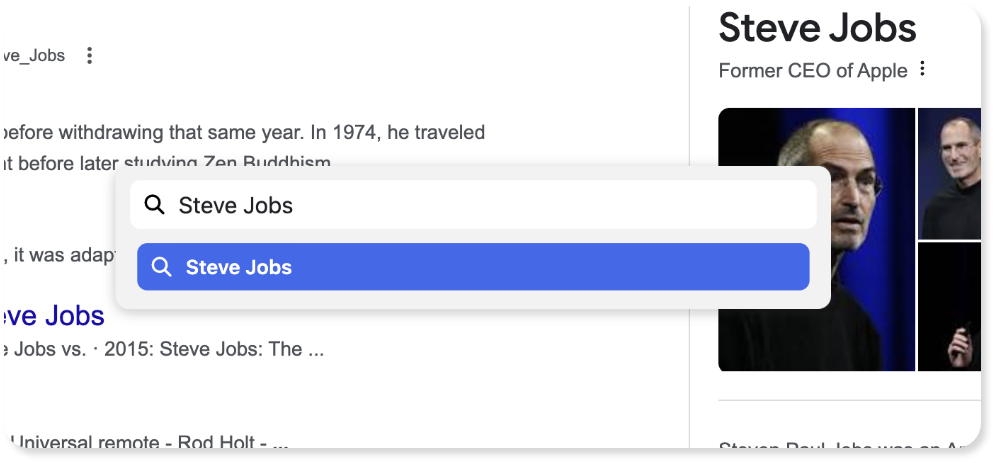Open the top-right smiling Steve Jobs photo
The height and width of the screenshot is (463, 995).
[949, 173]
